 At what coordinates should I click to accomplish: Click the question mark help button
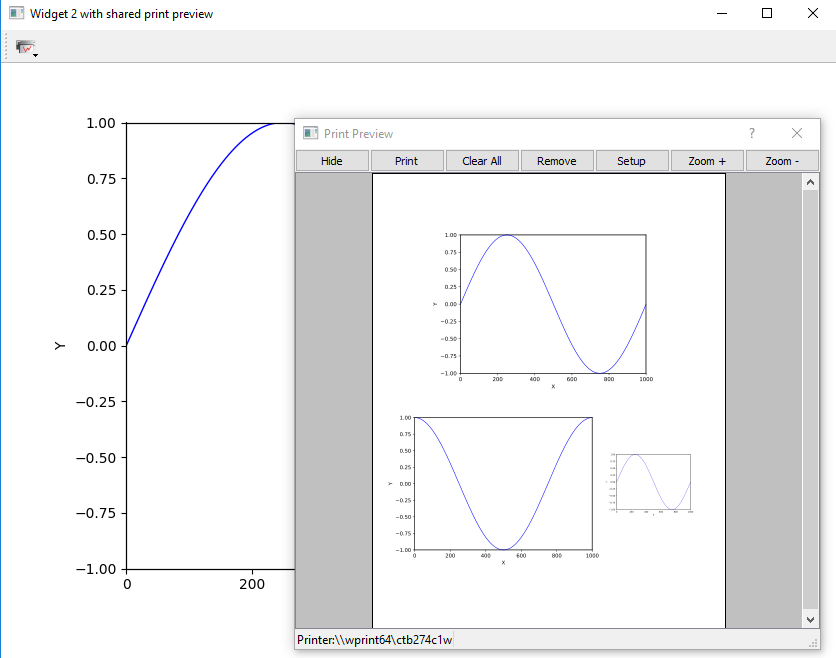(x=752, y=133)
